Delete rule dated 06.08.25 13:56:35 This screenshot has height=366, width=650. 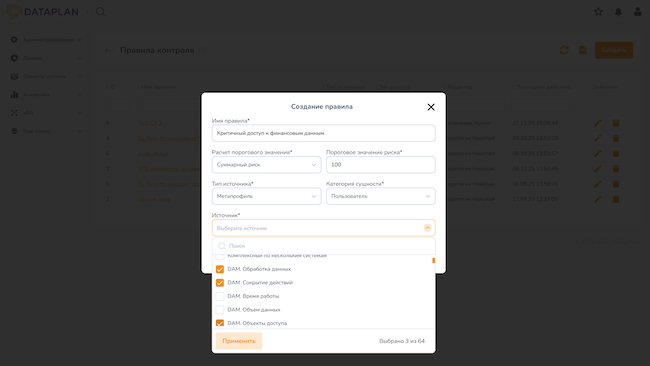tap(616, 184)
